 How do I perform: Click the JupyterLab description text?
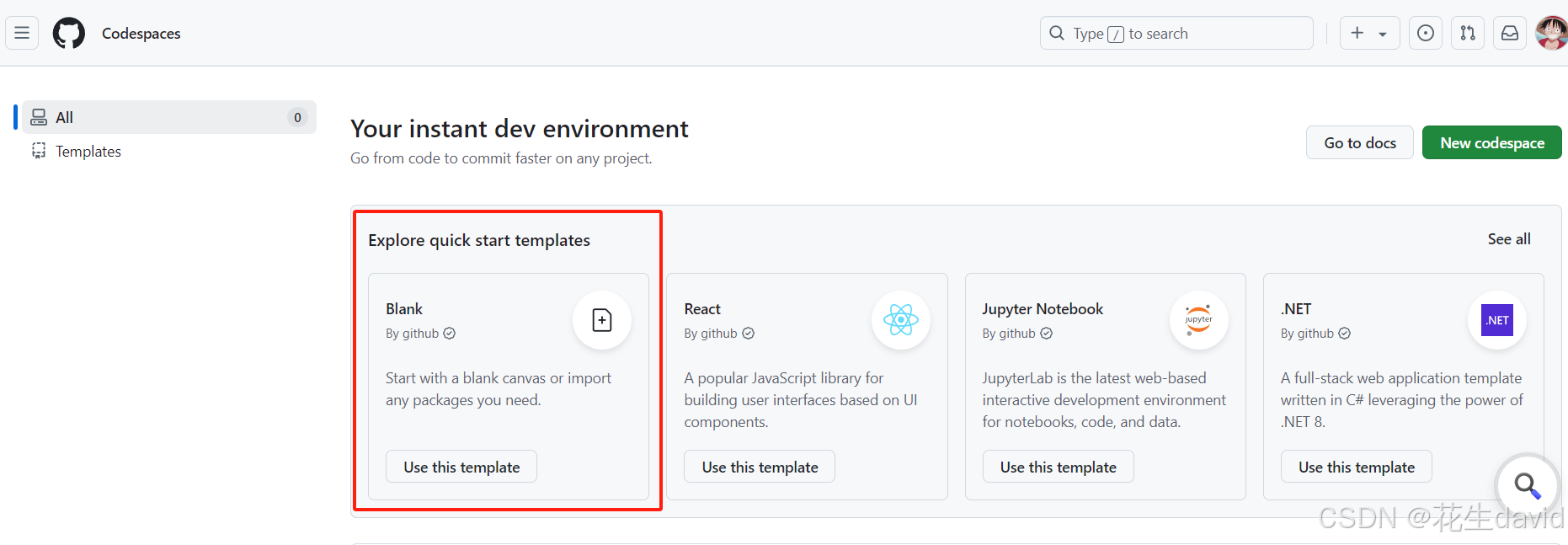pyautogui.click(x=1104, y=400)
